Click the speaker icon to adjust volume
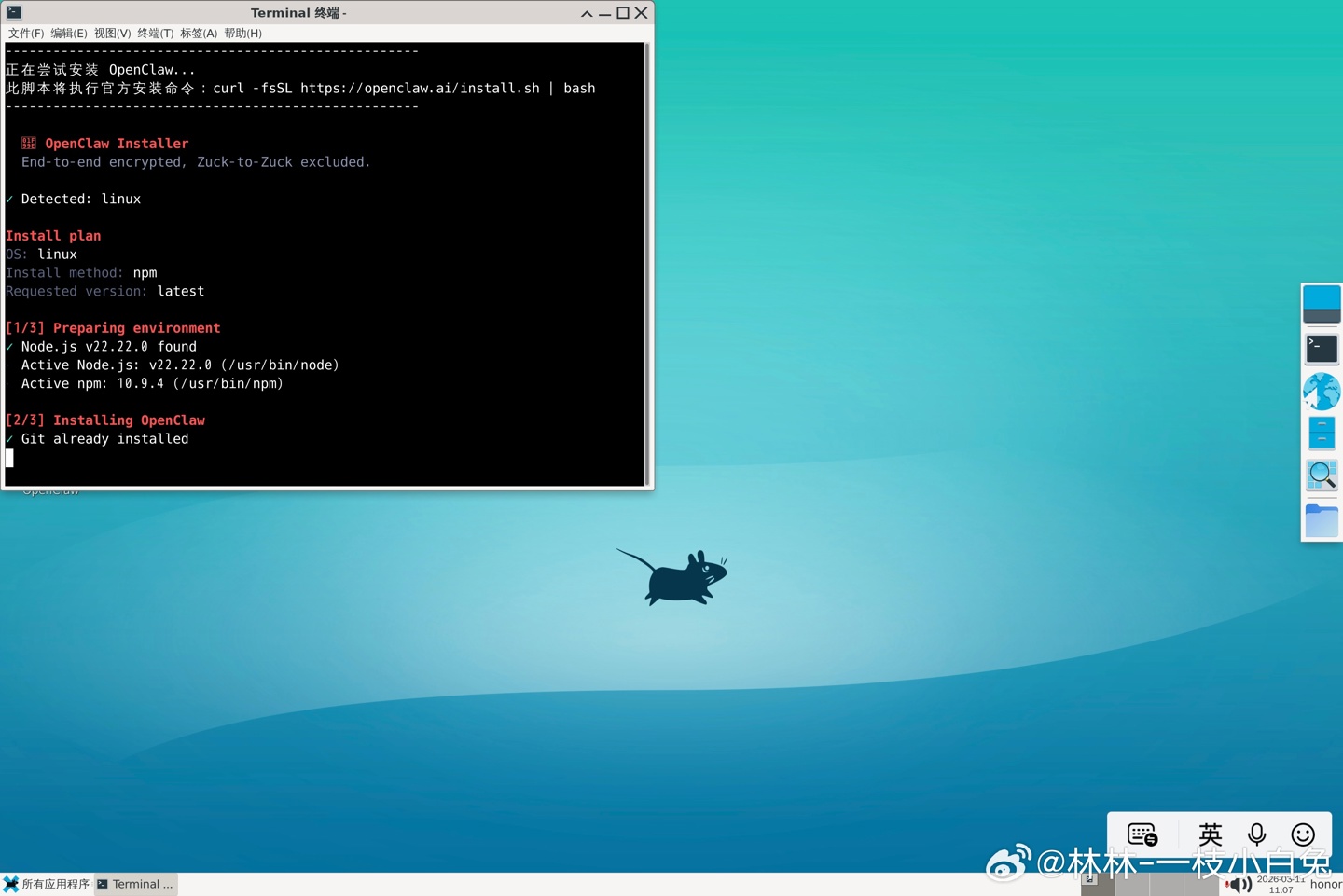 tap(1240, 884)
